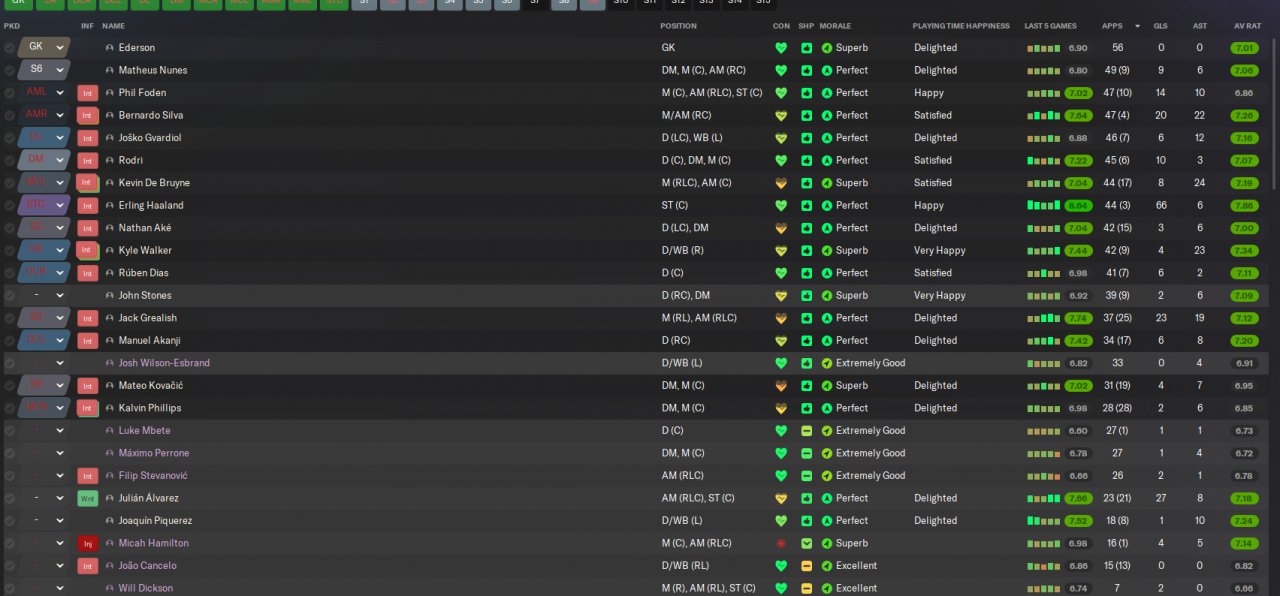Image resolution: width=1280 pixels, height=596 pixels.
Task: Sort the table by the POSITION column
Action: [x=679, y=26]
